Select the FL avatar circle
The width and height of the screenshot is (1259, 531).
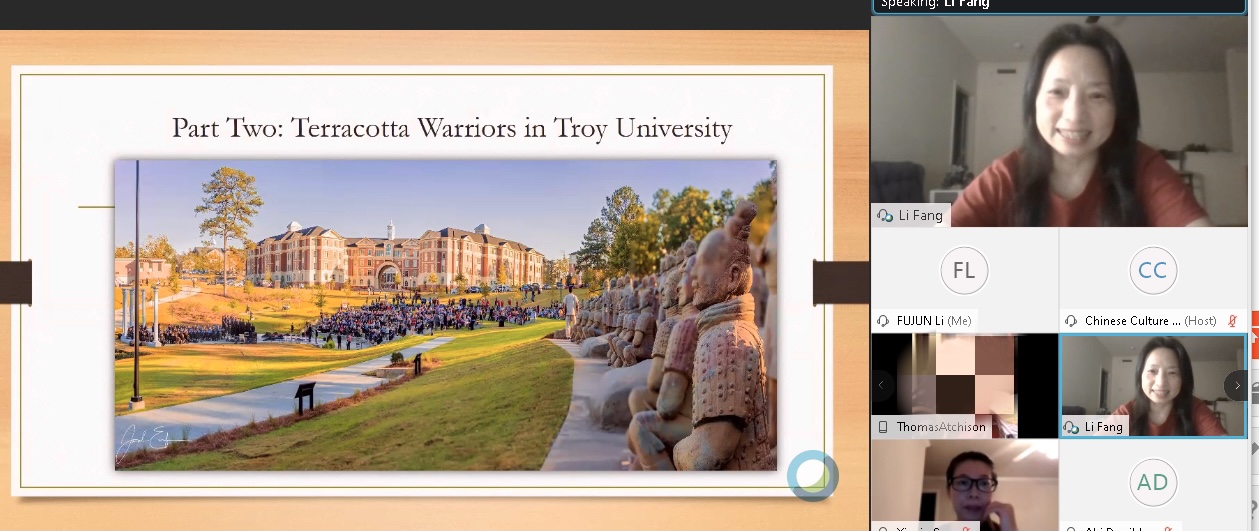[963, 271]
